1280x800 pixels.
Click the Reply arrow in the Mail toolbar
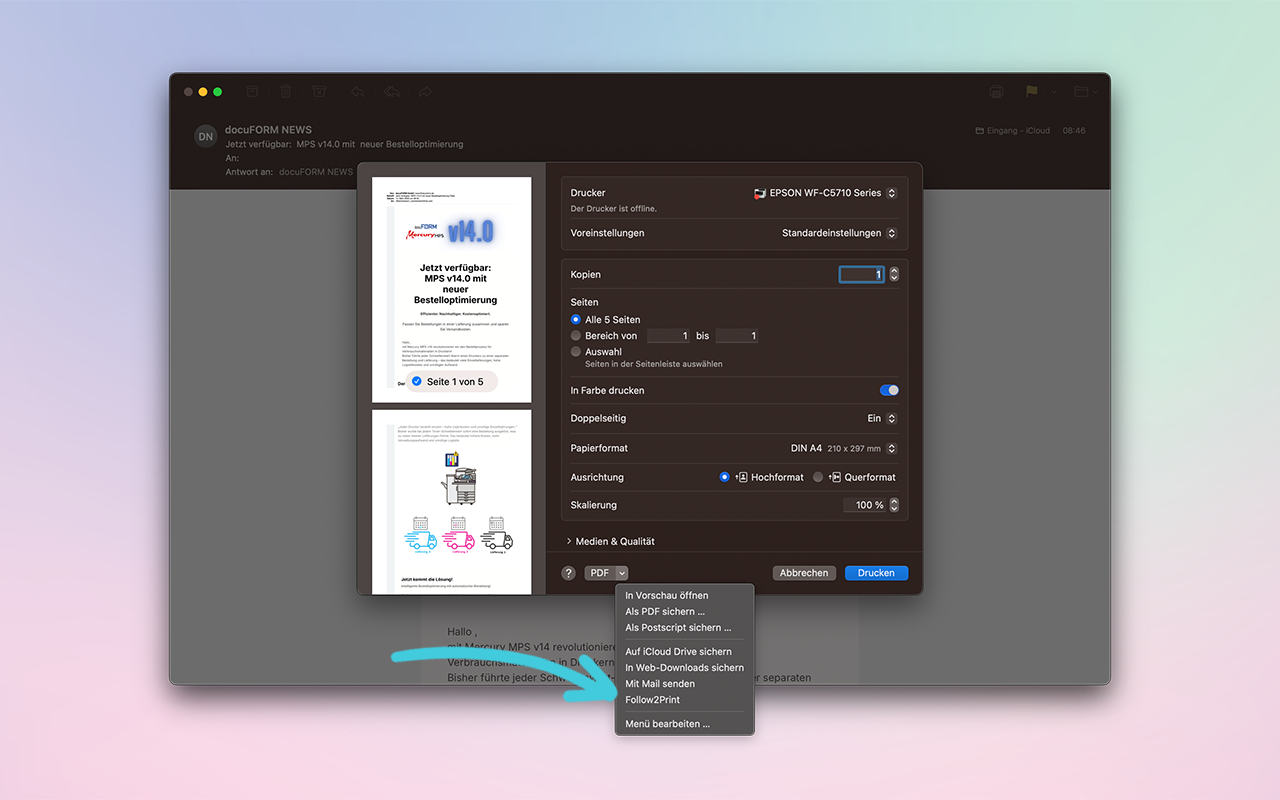[357, 91]
